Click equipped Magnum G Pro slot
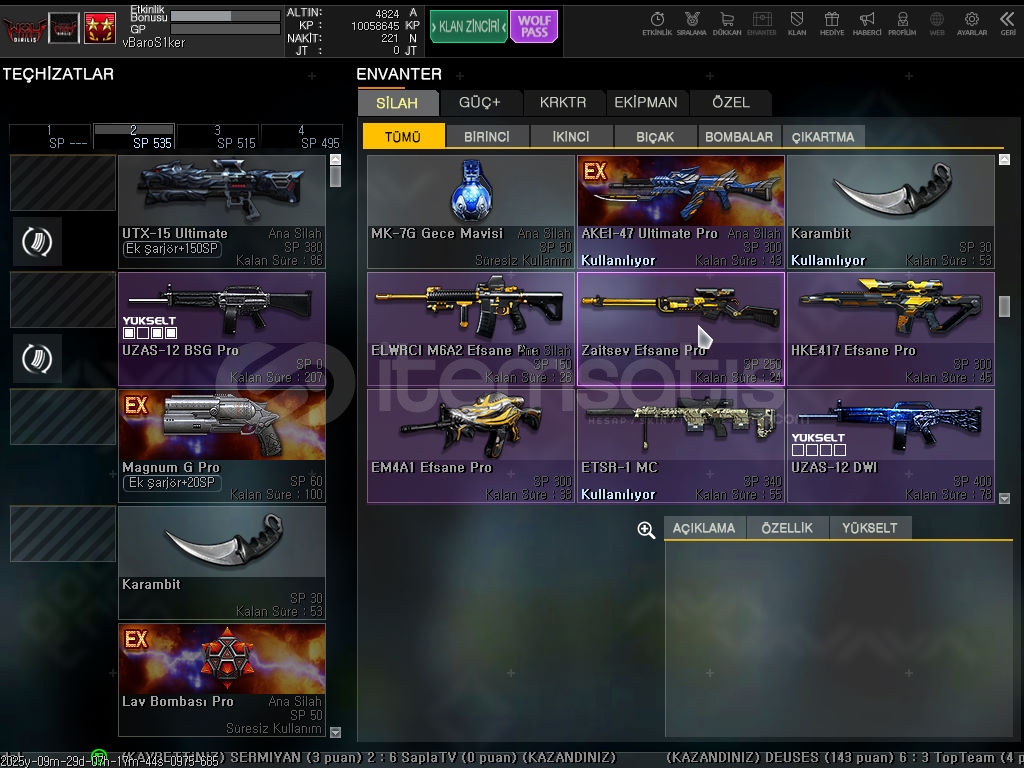 [x=222, y=446]
